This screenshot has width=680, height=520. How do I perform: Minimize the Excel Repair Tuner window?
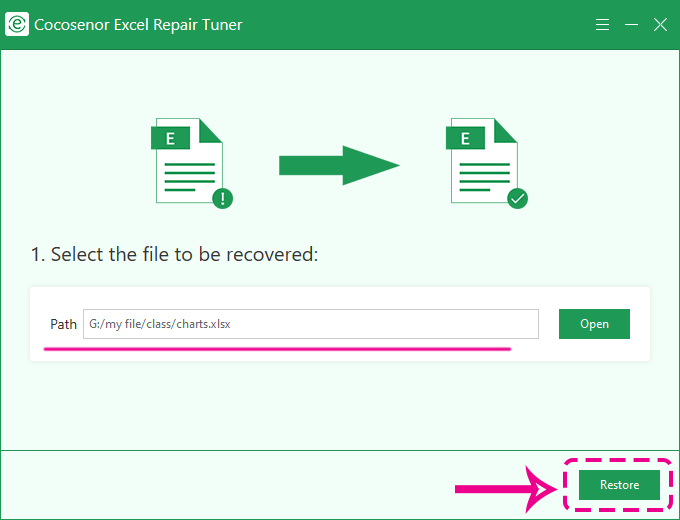(x=631, y=25)
